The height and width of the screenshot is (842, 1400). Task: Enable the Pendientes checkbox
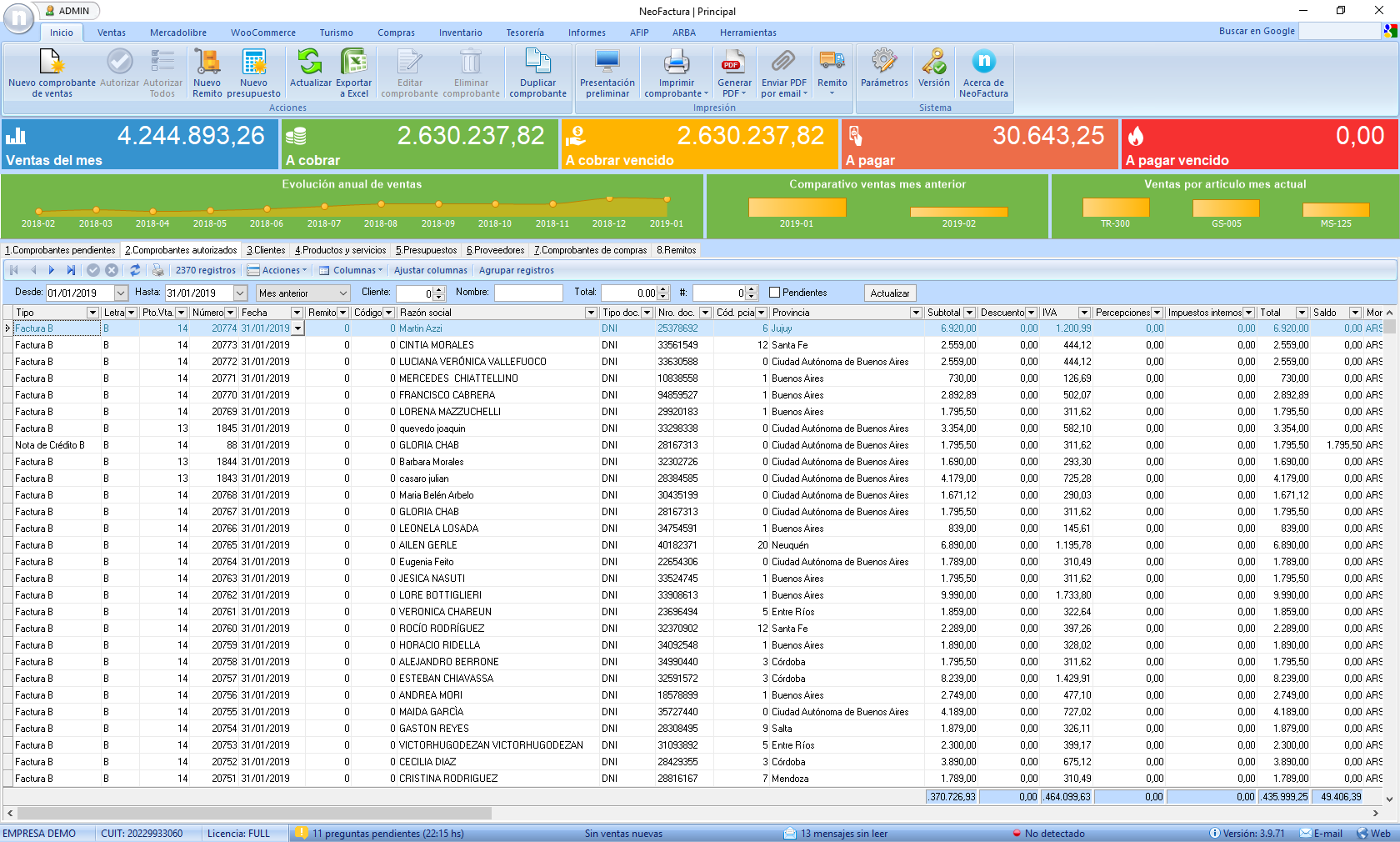tap(775, 293)
